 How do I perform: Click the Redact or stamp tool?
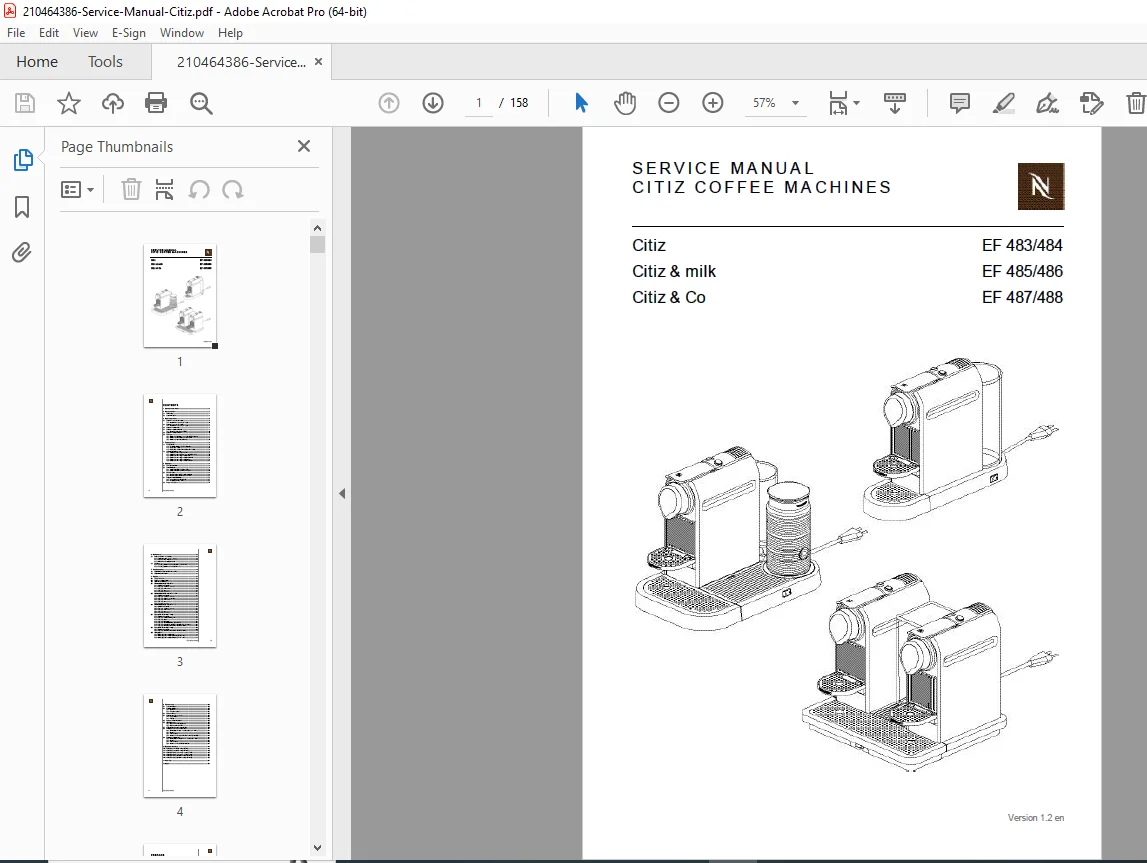pyautogui.click(x=1091, y=103)
